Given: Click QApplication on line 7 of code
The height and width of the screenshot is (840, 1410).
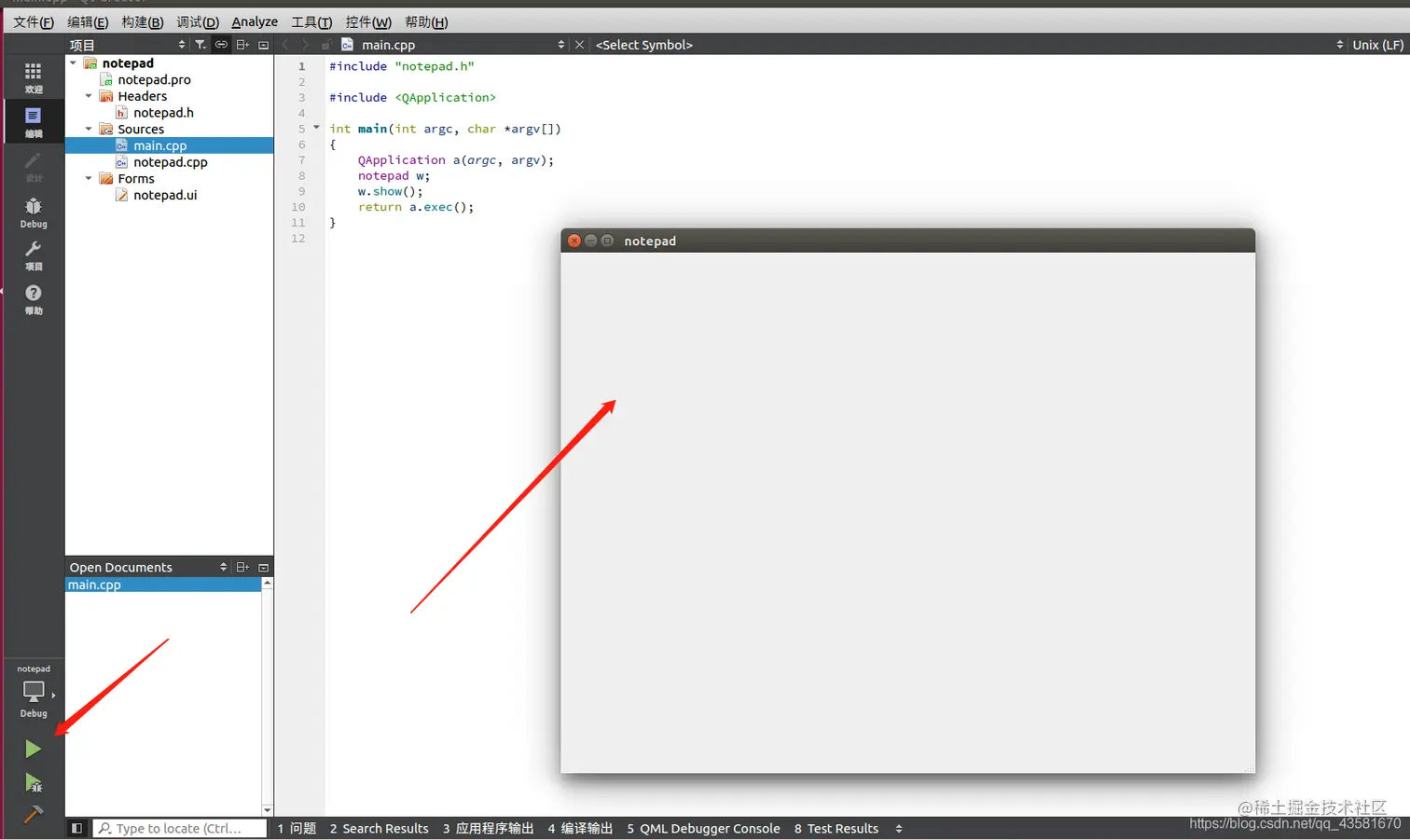Looking at the screenshot, I should [402, 160].
